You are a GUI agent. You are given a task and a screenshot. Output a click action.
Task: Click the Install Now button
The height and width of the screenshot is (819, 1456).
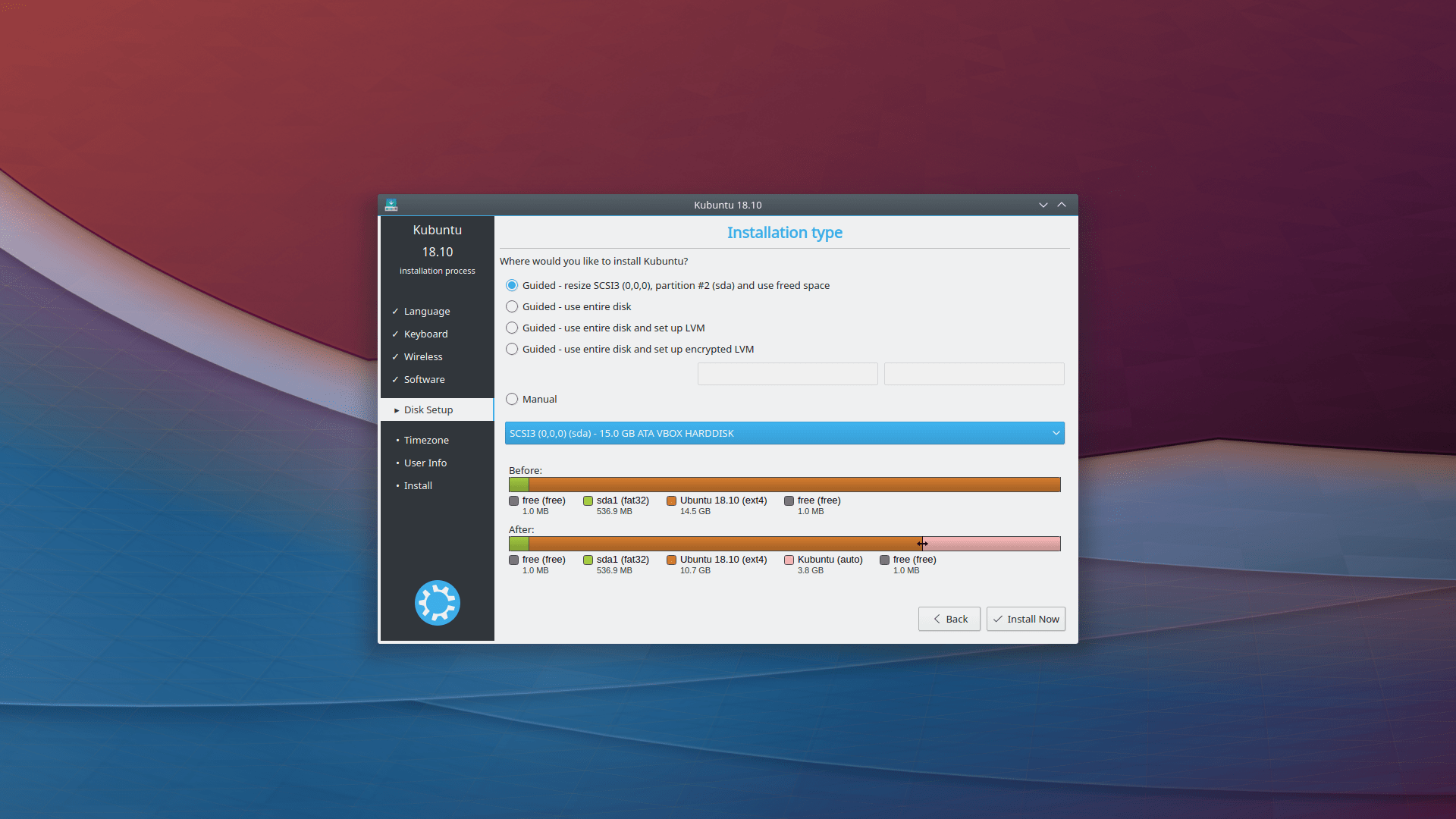[1026, 619]
